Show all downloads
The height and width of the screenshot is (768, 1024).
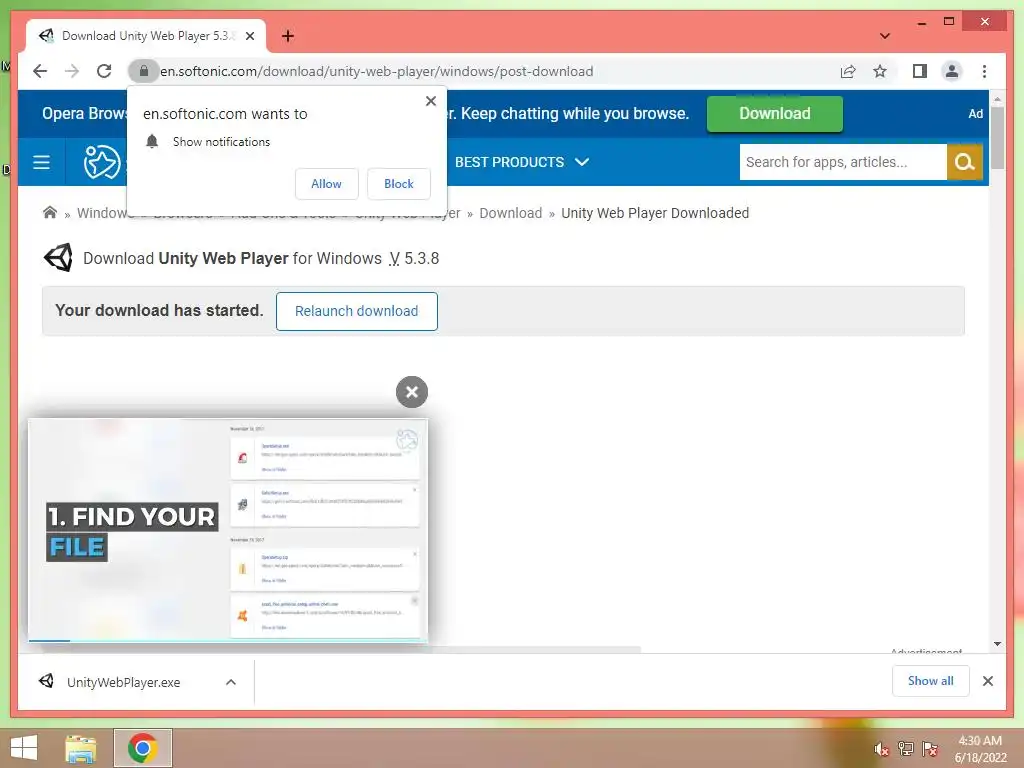click(x=931, y=681)
